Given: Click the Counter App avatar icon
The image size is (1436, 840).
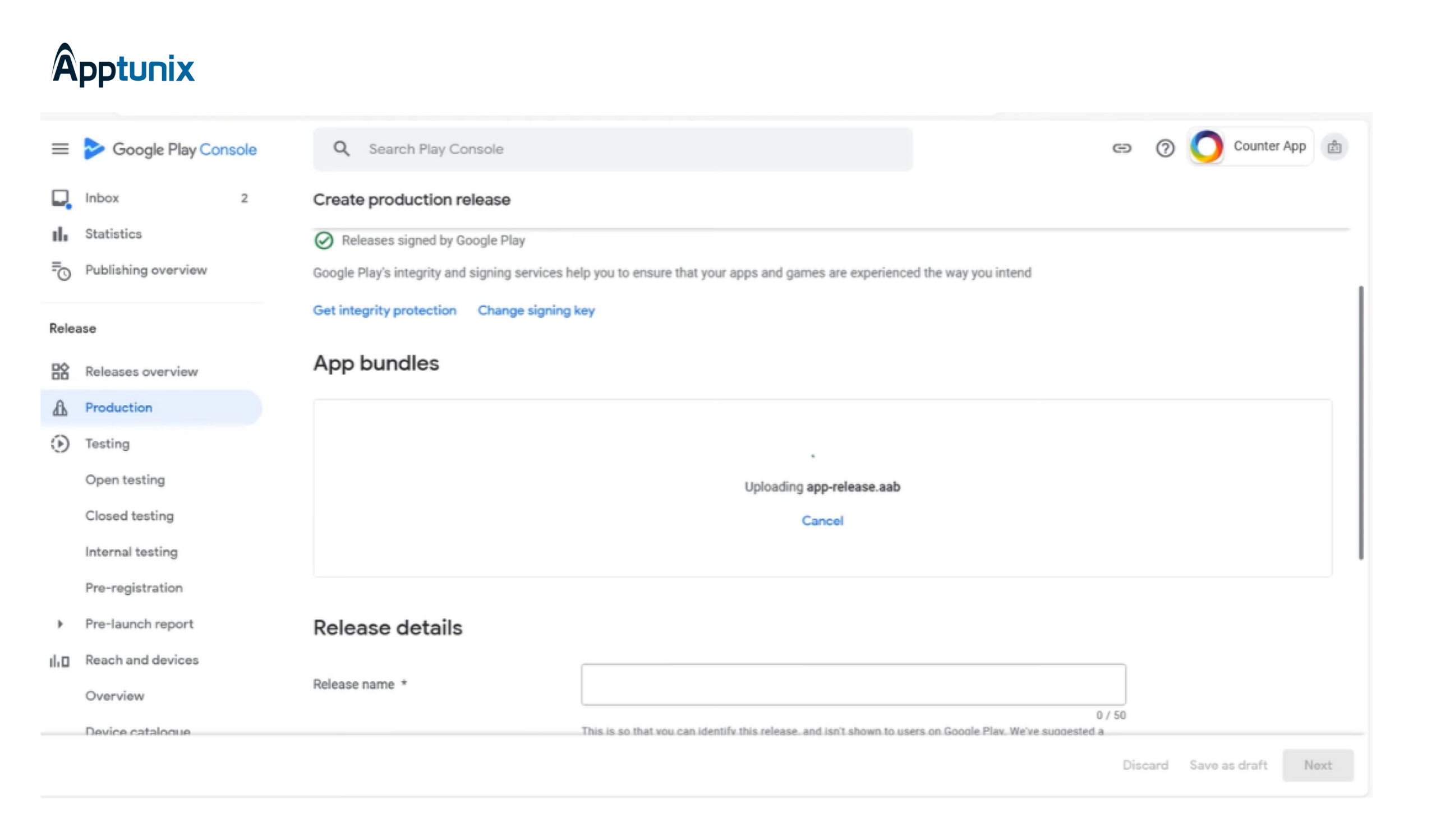Looking at the screenshot, I should pyautogui.click(x=1206, y=147).
